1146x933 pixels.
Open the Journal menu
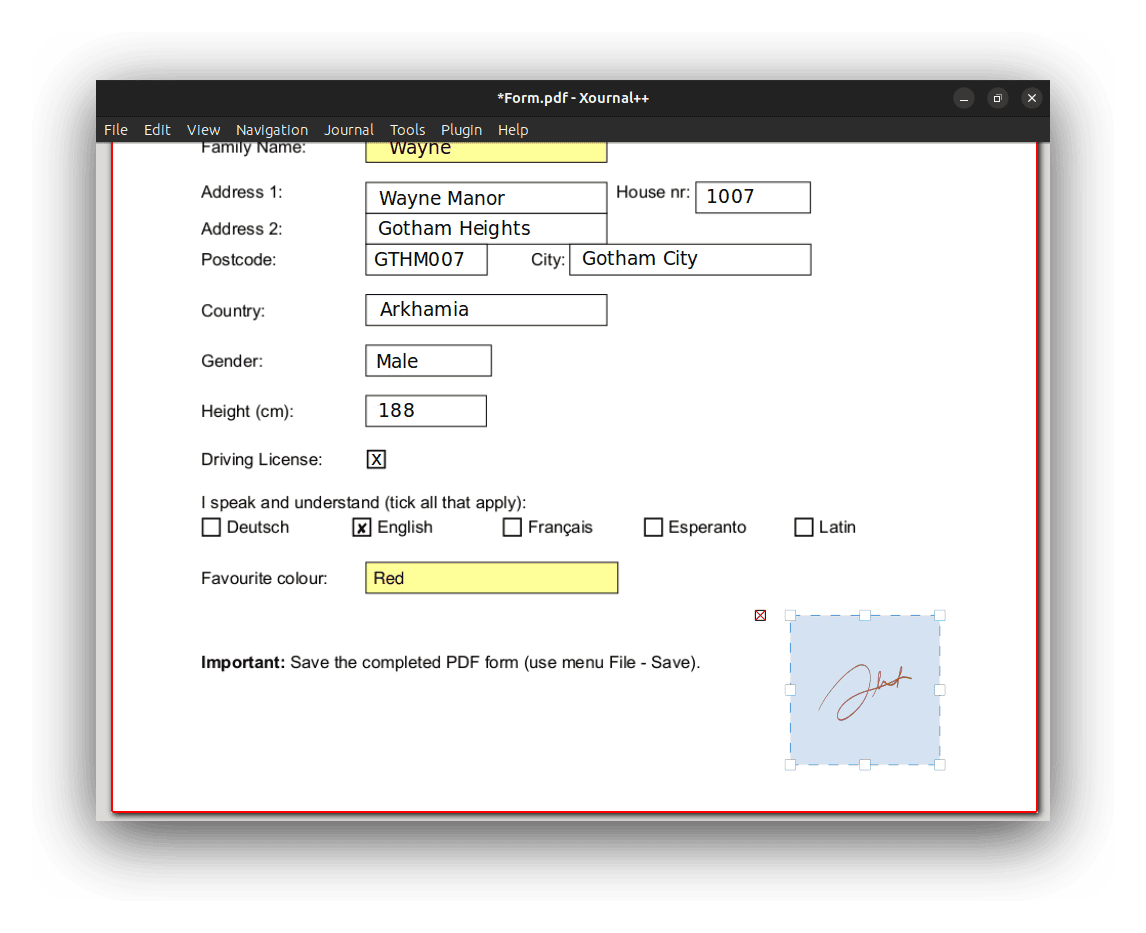[x=349, y=130]
